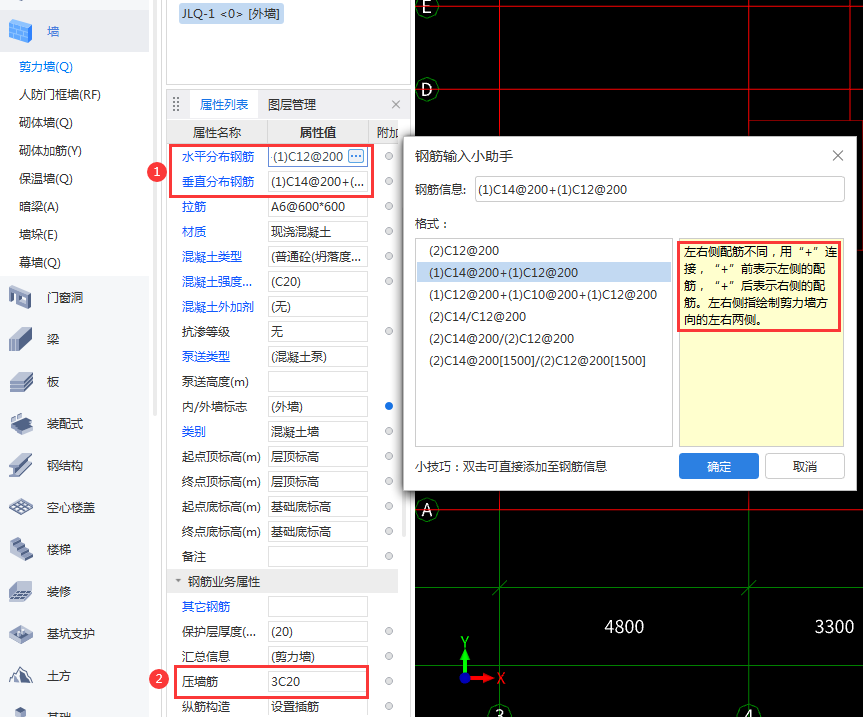
Task: Select 暗梁(A) in the wall list
Action: click(39, 206)
